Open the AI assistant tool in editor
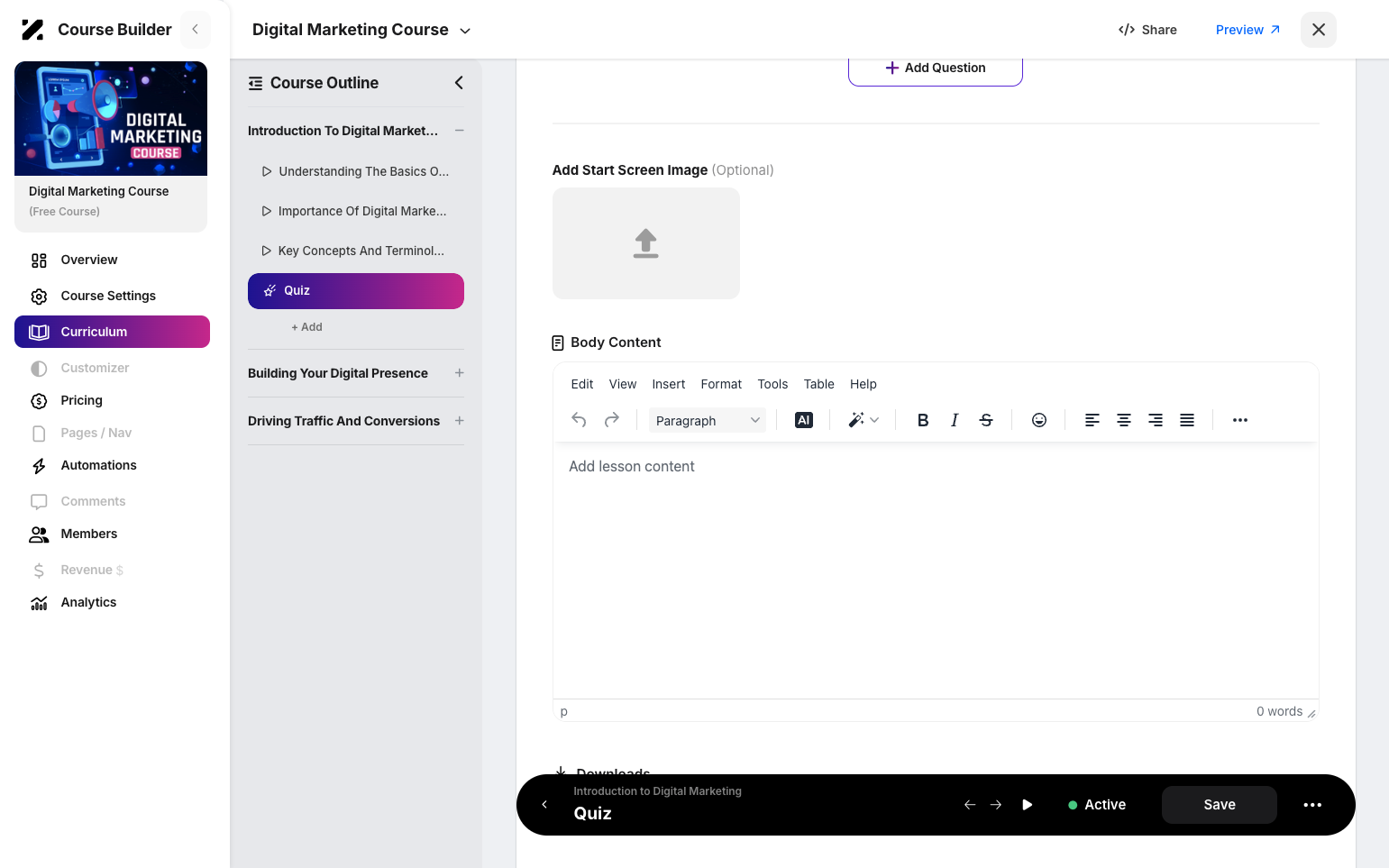The image size is (1389, 868). pos(804,420)
